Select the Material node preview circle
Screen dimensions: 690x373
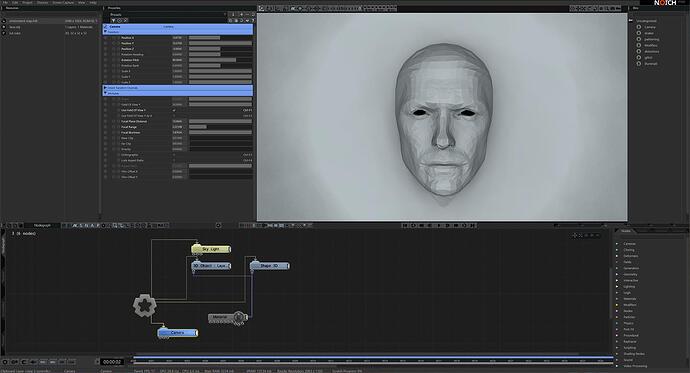click(x=239, y=317)
